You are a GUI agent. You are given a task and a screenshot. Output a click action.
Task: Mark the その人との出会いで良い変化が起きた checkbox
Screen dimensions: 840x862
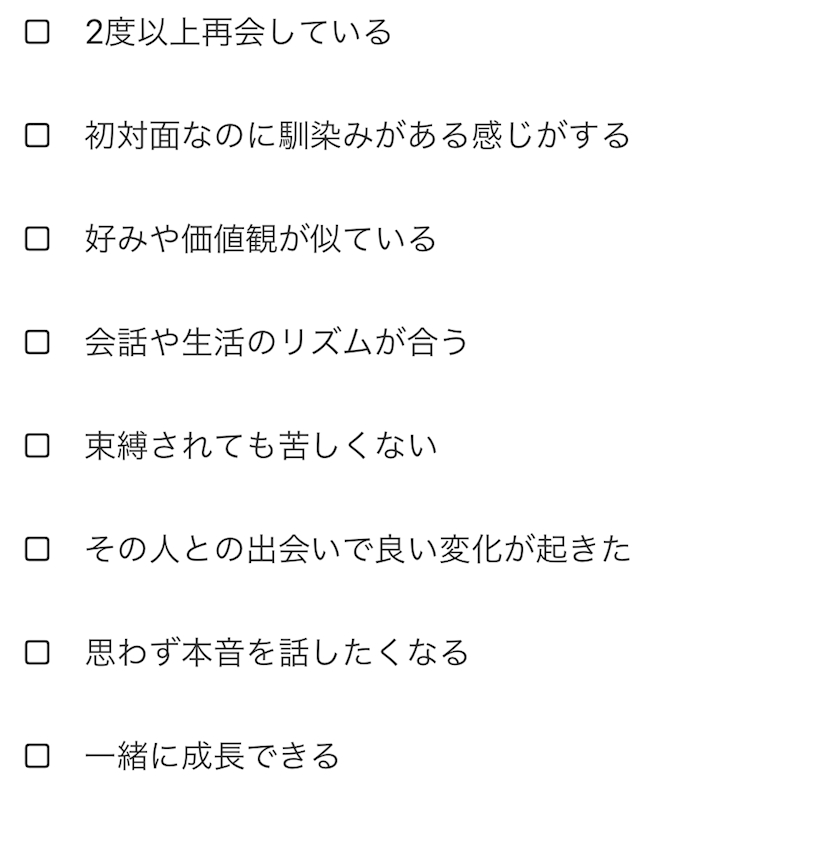37,549
